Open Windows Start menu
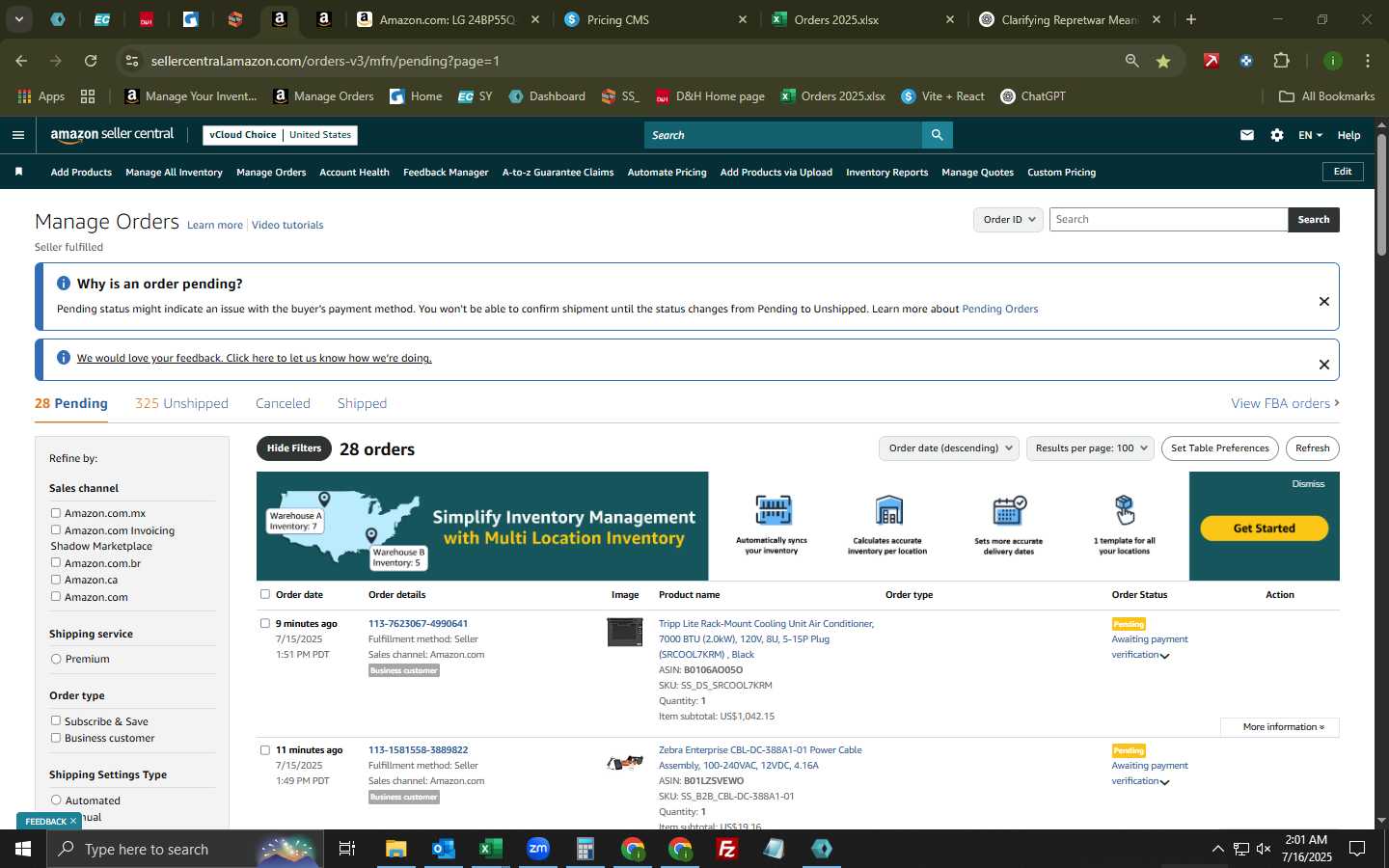This screenshot has height=868, width=1389. pyautogui.click(x=22, y=849)
